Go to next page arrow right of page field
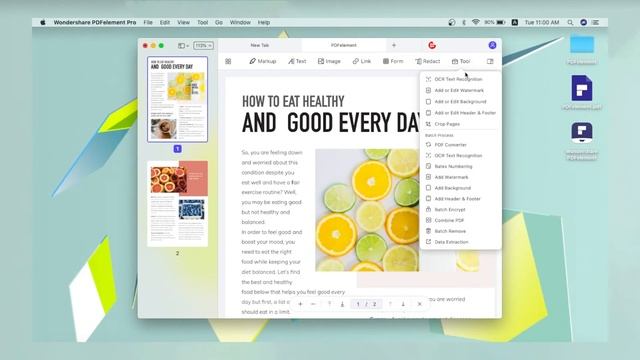 click(403, 304)
